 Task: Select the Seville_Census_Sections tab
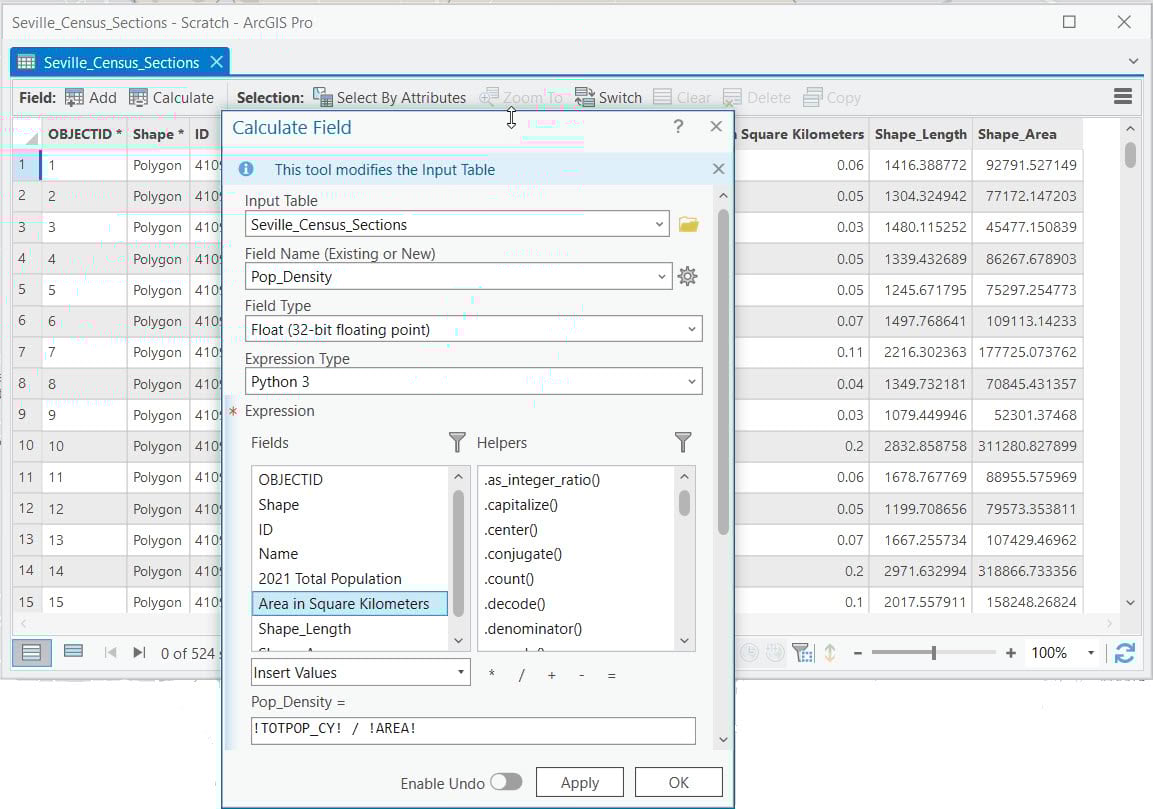pyautogui.click(x=110, y=60)
